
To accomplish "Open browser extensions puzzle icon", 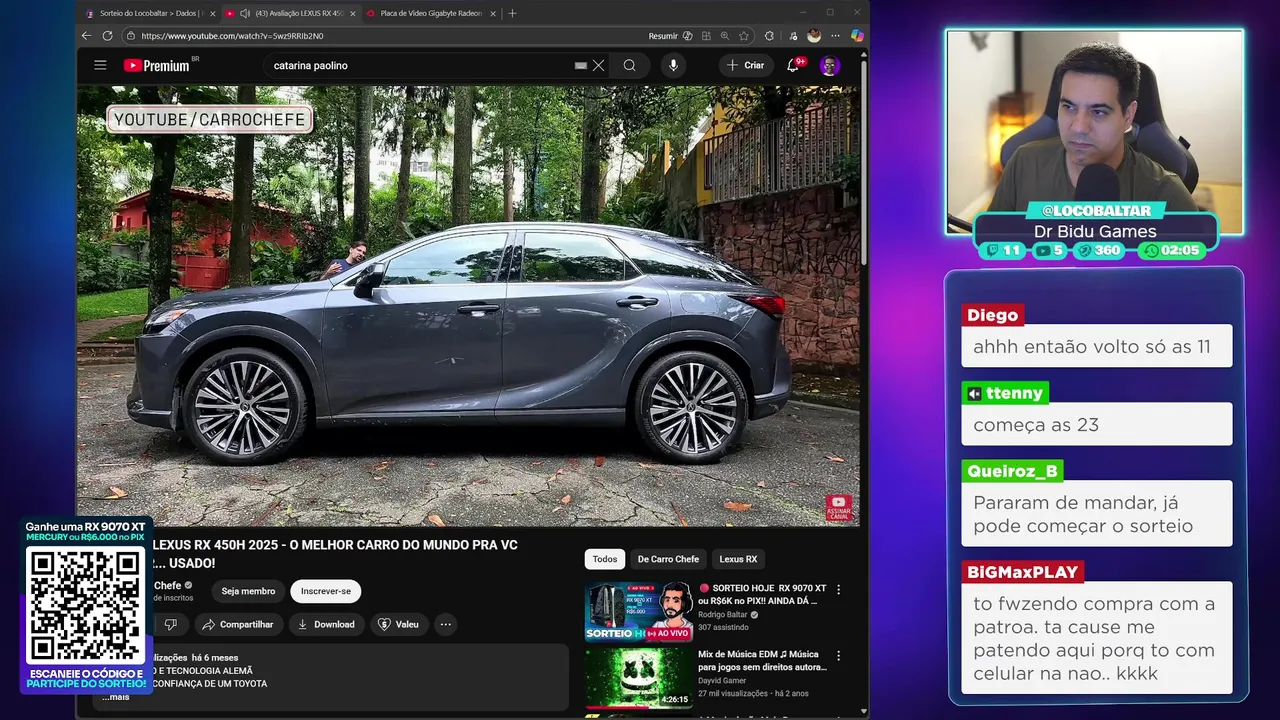I will (x=769, y=36).
